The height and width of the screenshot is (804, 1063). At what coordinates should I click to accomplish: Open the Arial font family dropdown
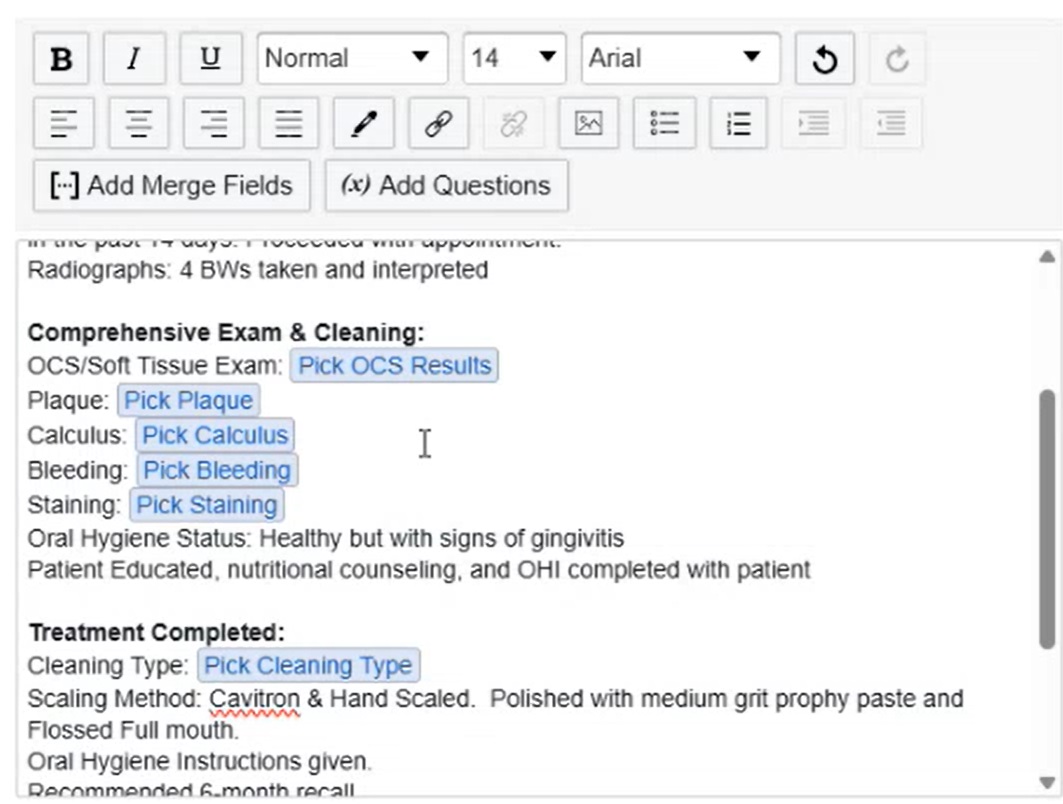coord(680,58)
